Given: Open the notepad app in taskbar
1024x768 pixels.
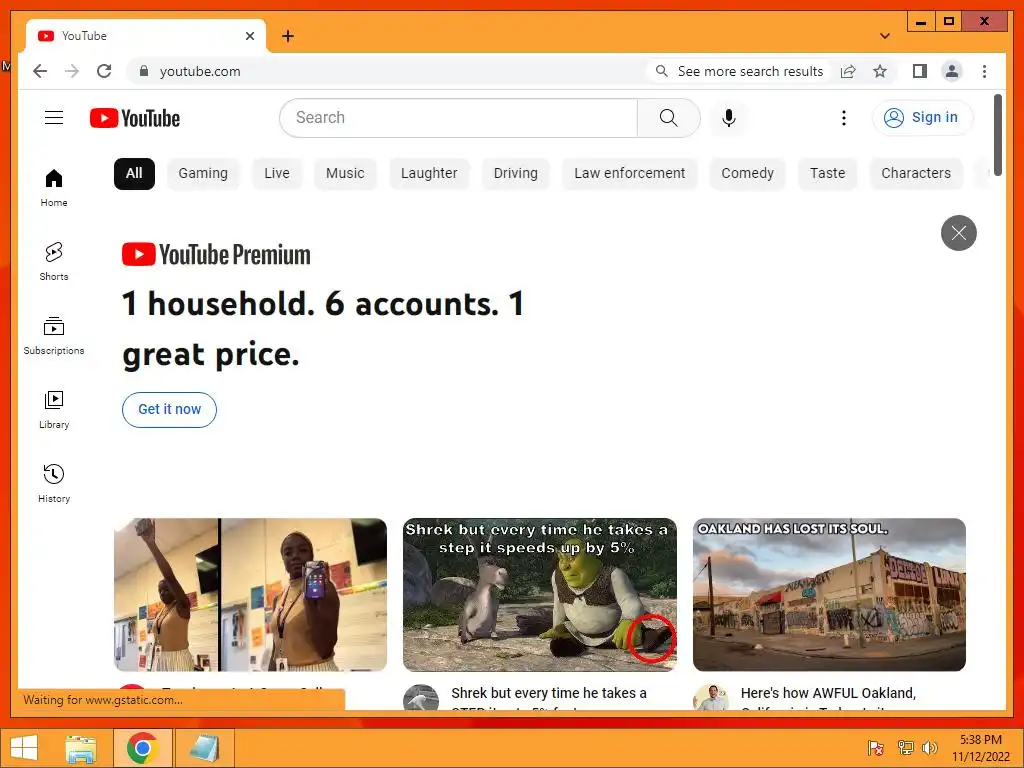Looking at the screenshot, I should click(203, 748).
